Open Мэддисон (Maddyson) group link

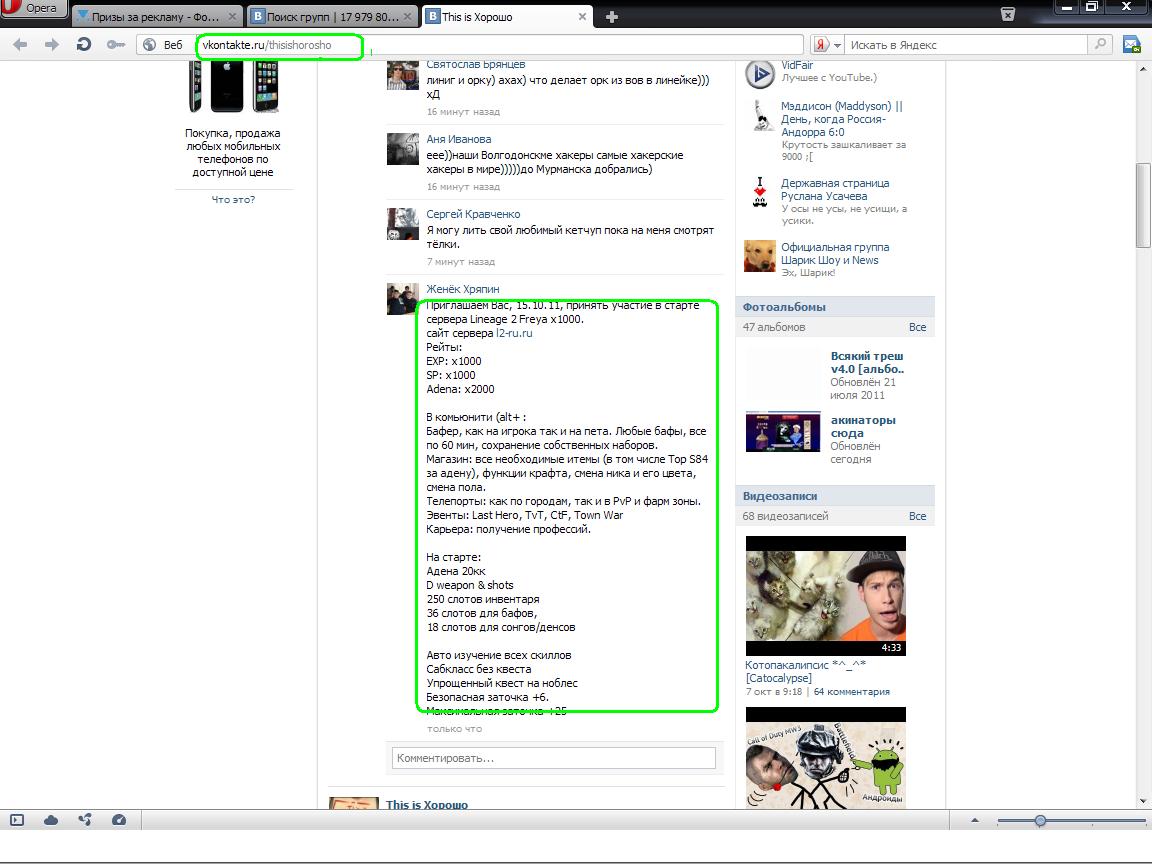click(842, 119)
